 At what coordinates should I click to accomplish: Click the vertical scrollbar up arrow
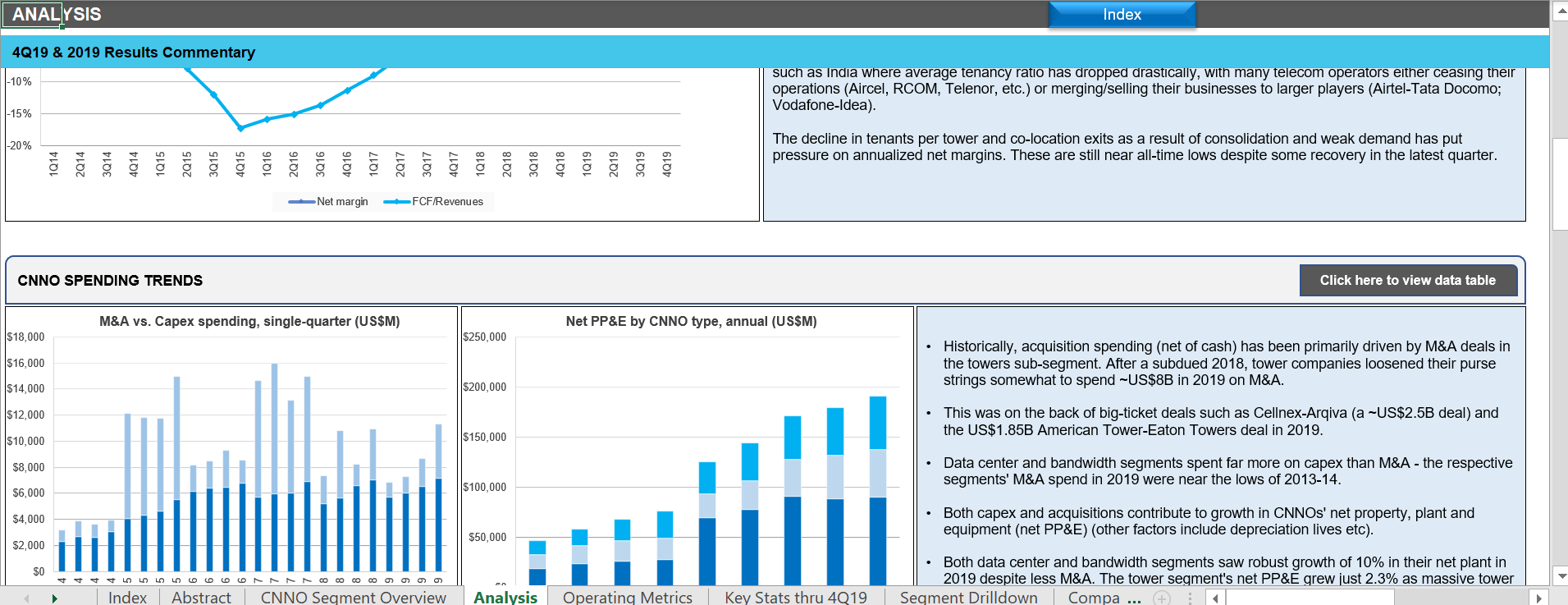[1561, 11]
